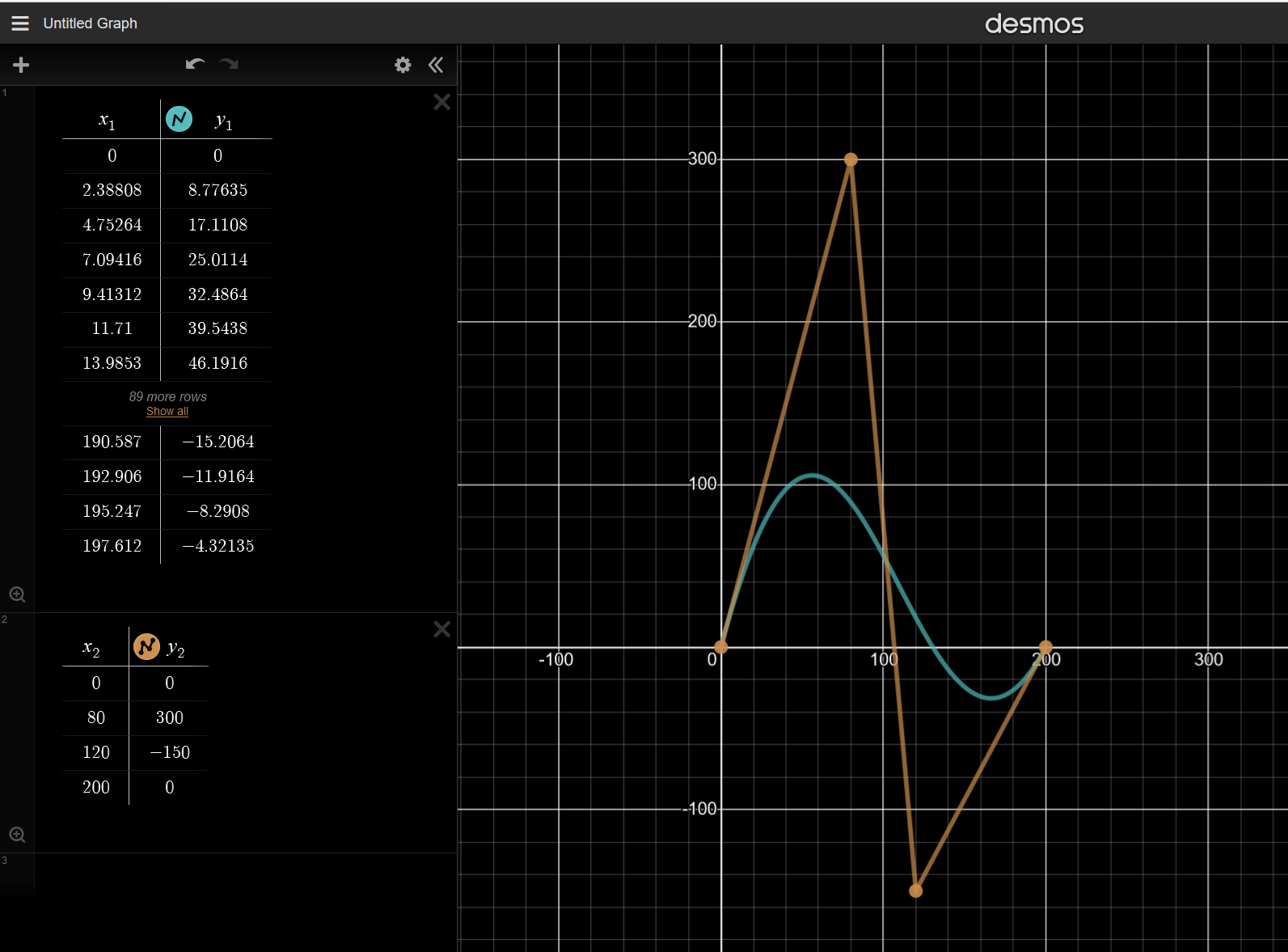The image size is (1288, 952).
Task: Click cell 300 in table 2
Action: tap(169, 717)
